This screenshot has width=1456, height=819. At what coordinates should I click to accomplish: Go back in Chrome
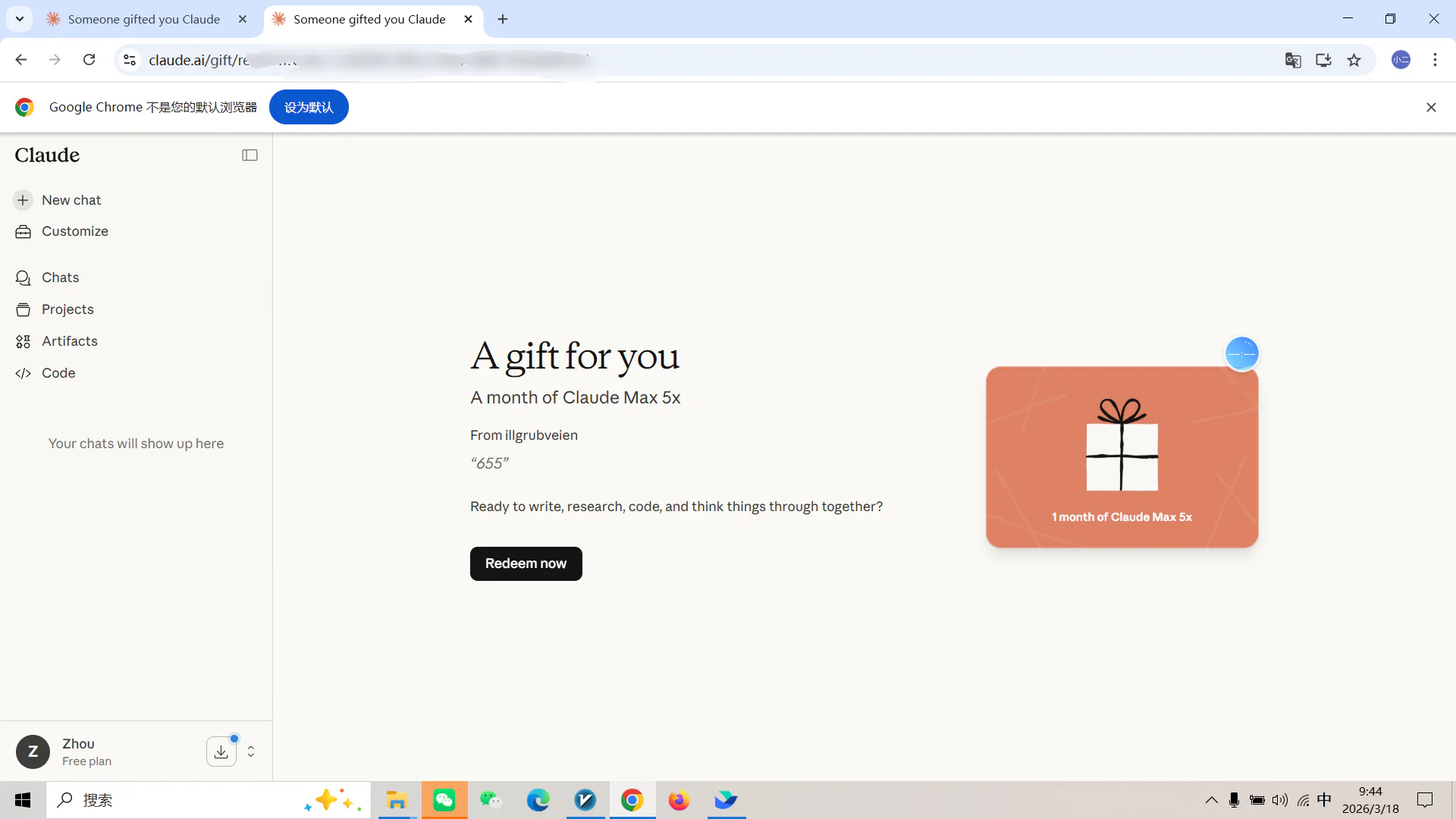pyautogui.click(x=21, y=60)
